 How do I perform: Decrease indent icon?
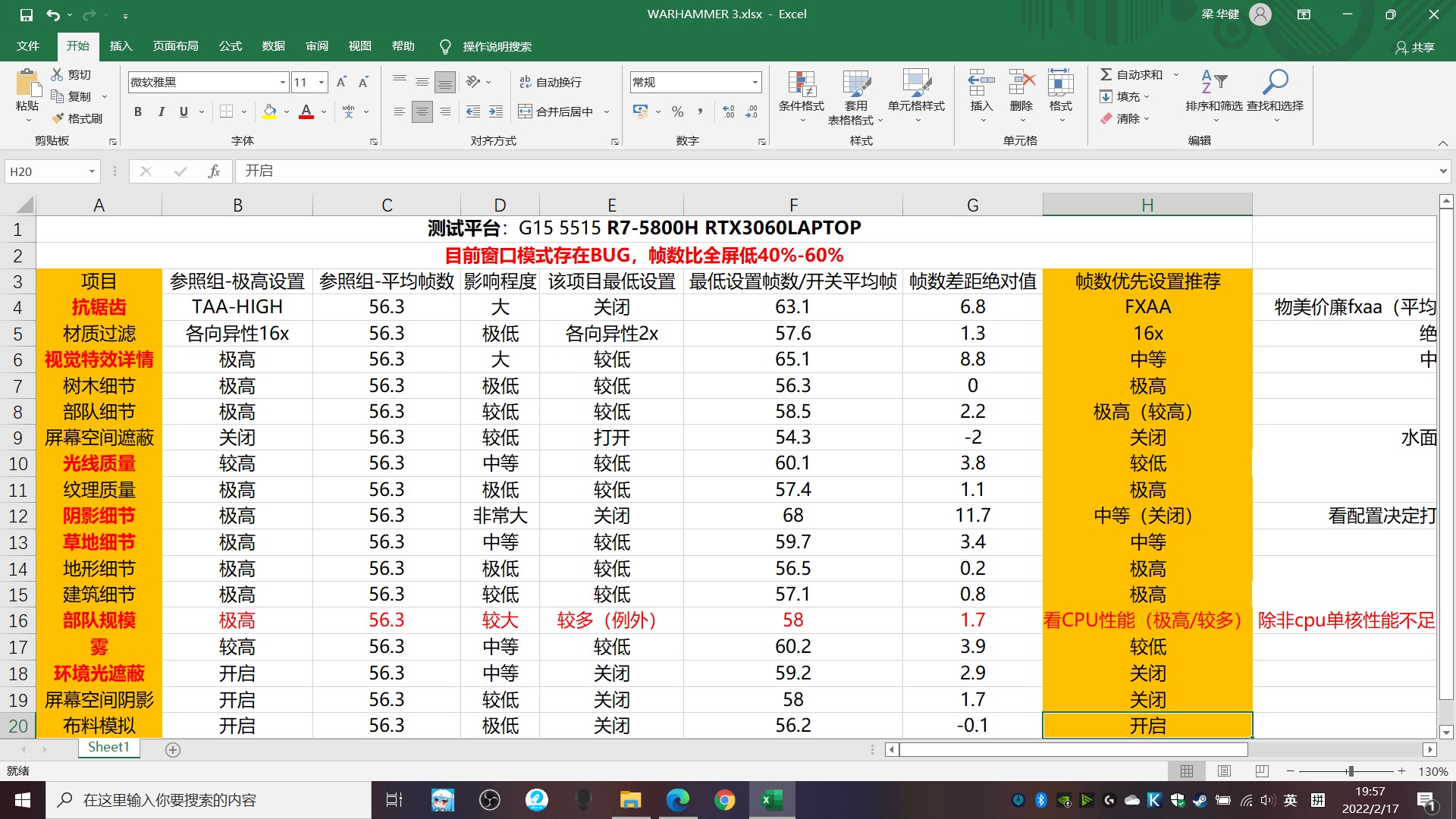pyautogui.click(x=473, y=111)
